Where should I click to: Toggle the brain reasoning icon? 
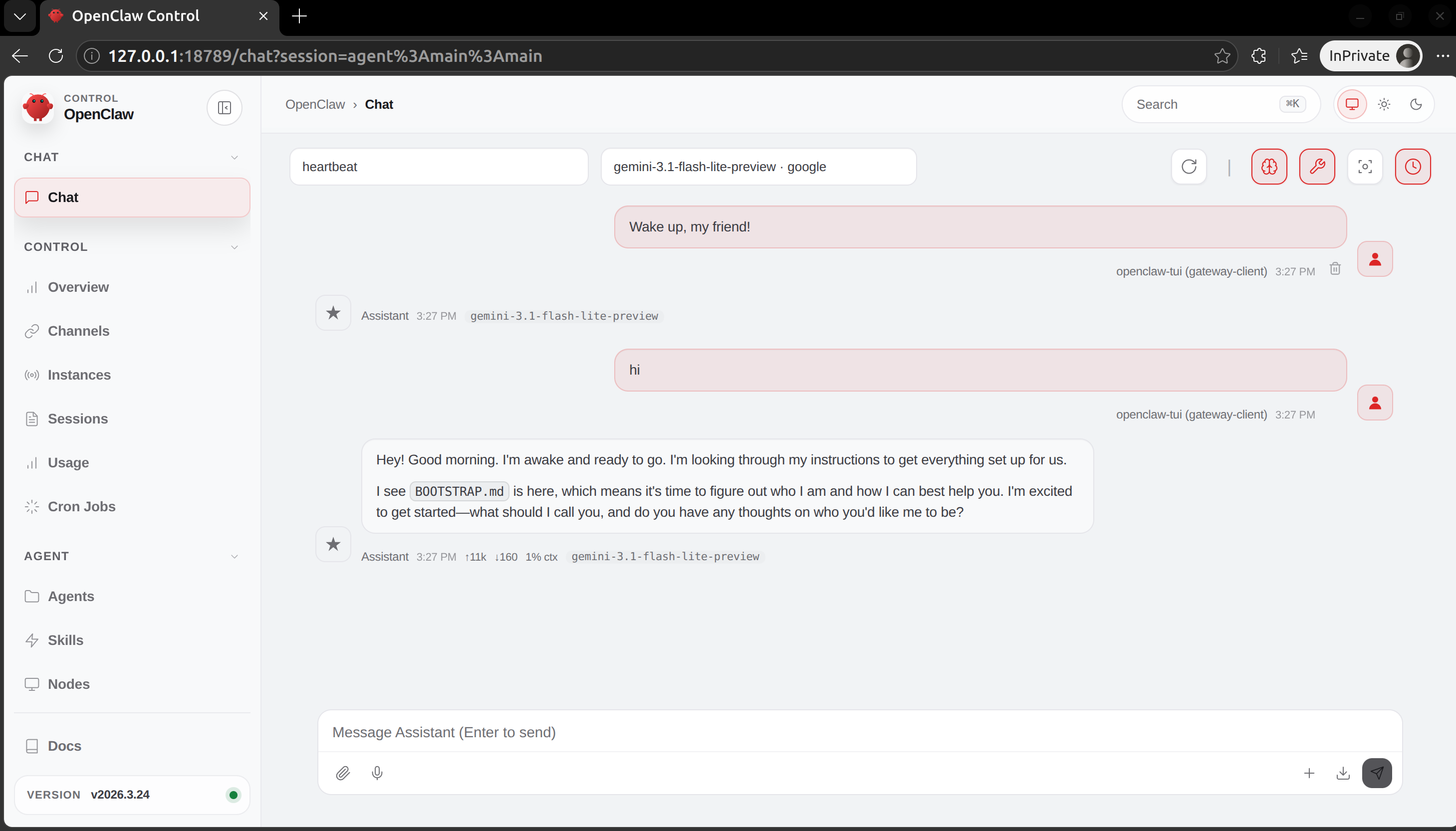point(1268,166)
